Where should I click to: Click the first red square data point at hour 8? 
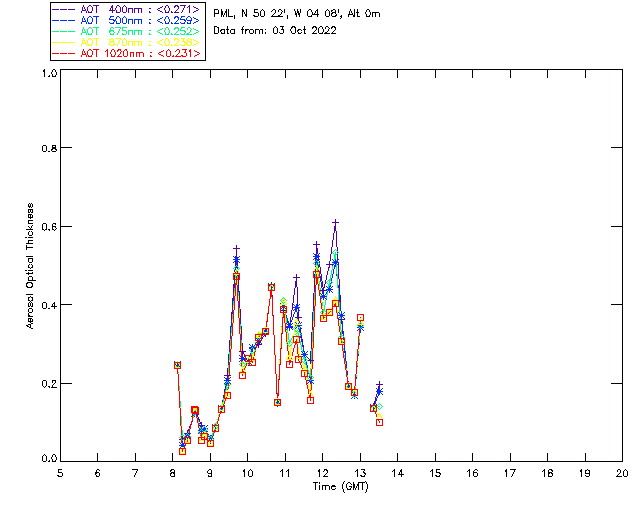click(x=177, y=365)
